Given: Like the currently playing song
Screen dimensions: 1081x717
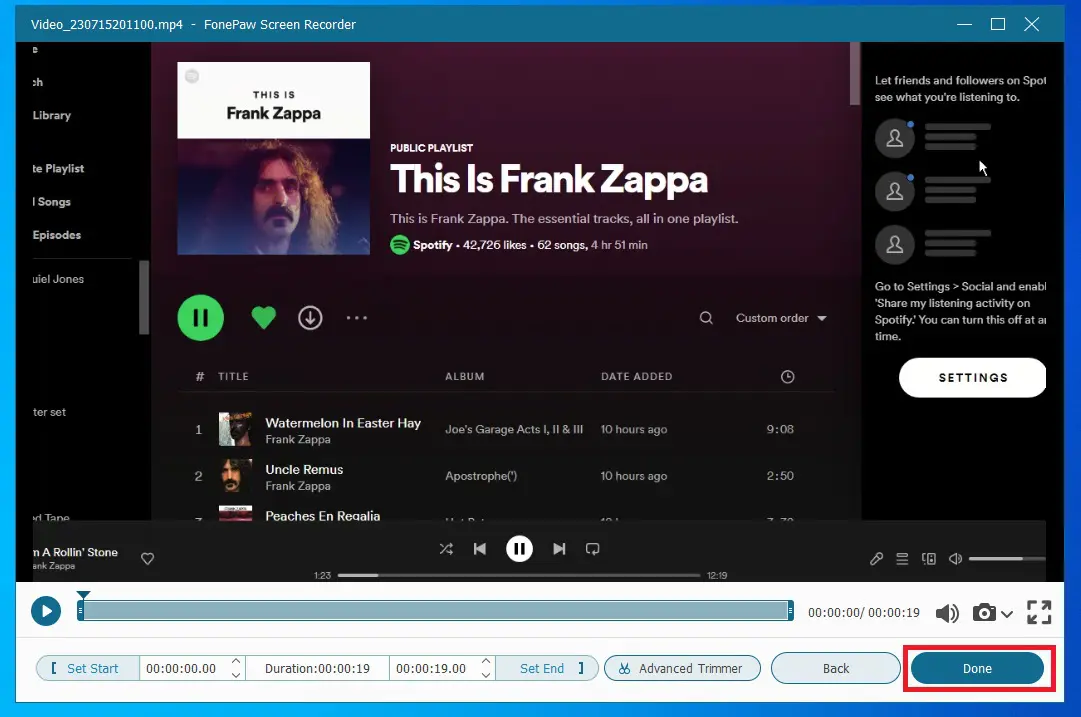Looking at the screenshot, I should click(148, 558).
